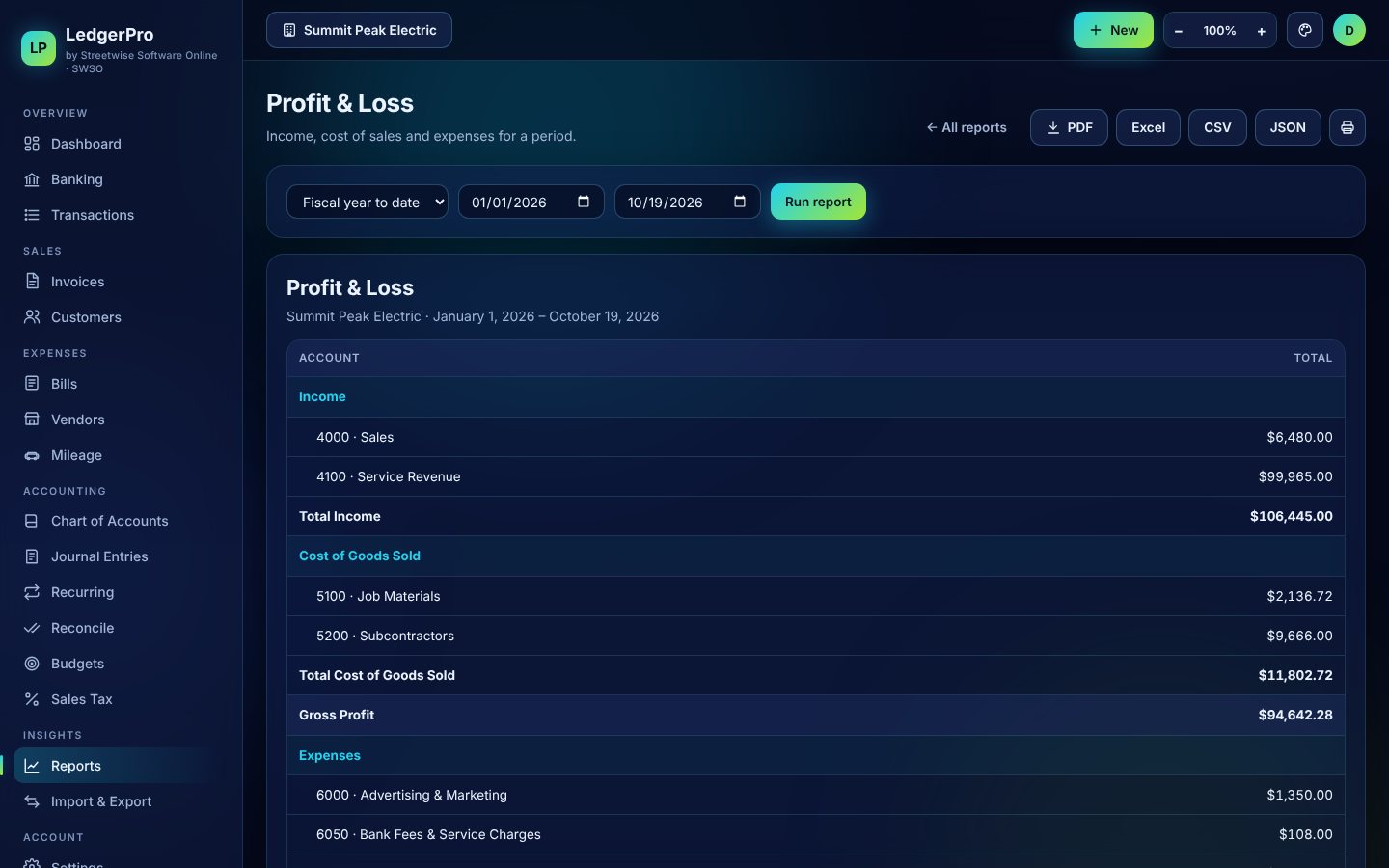
Task: Click the Budgets target icon
Action: [32, 664]
